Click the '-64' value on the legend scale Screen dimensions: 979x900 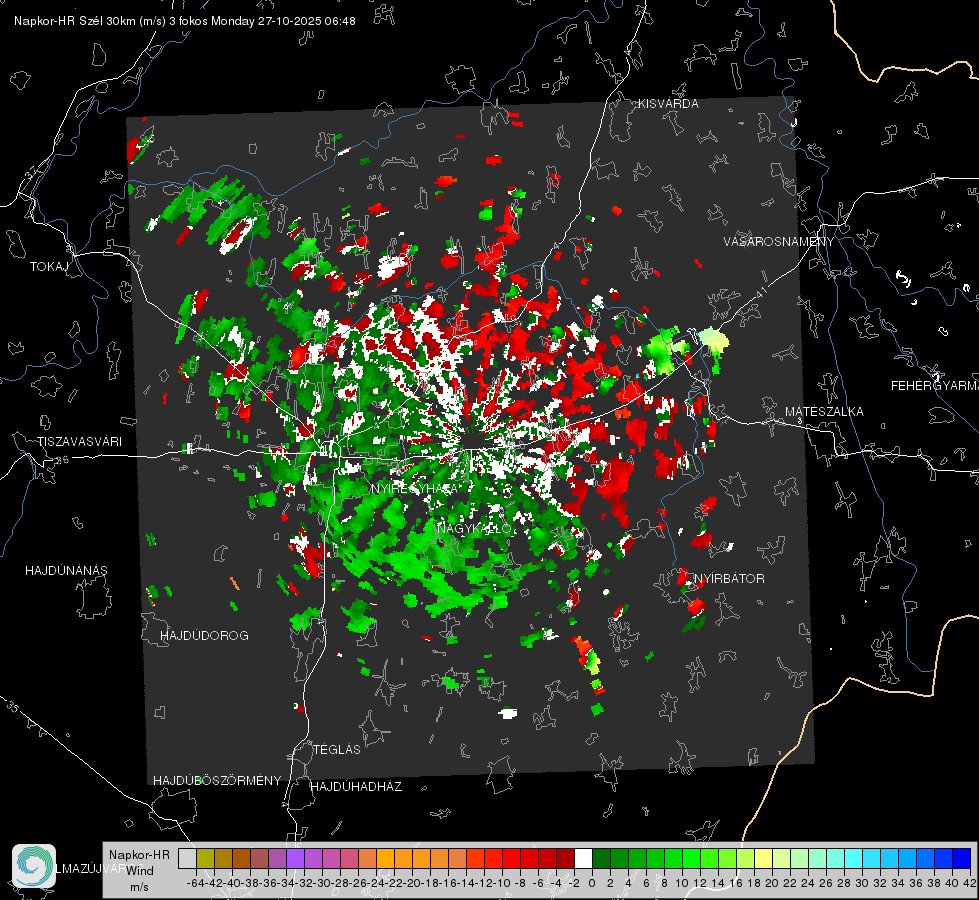195,883
